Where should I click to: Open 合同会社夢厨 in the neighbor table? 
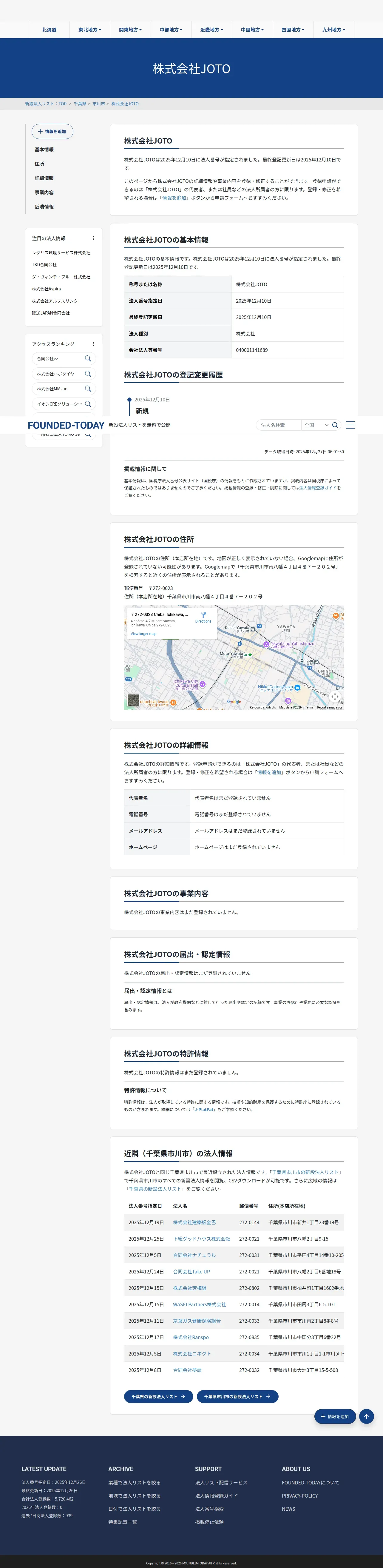[x=187, y=1370]
